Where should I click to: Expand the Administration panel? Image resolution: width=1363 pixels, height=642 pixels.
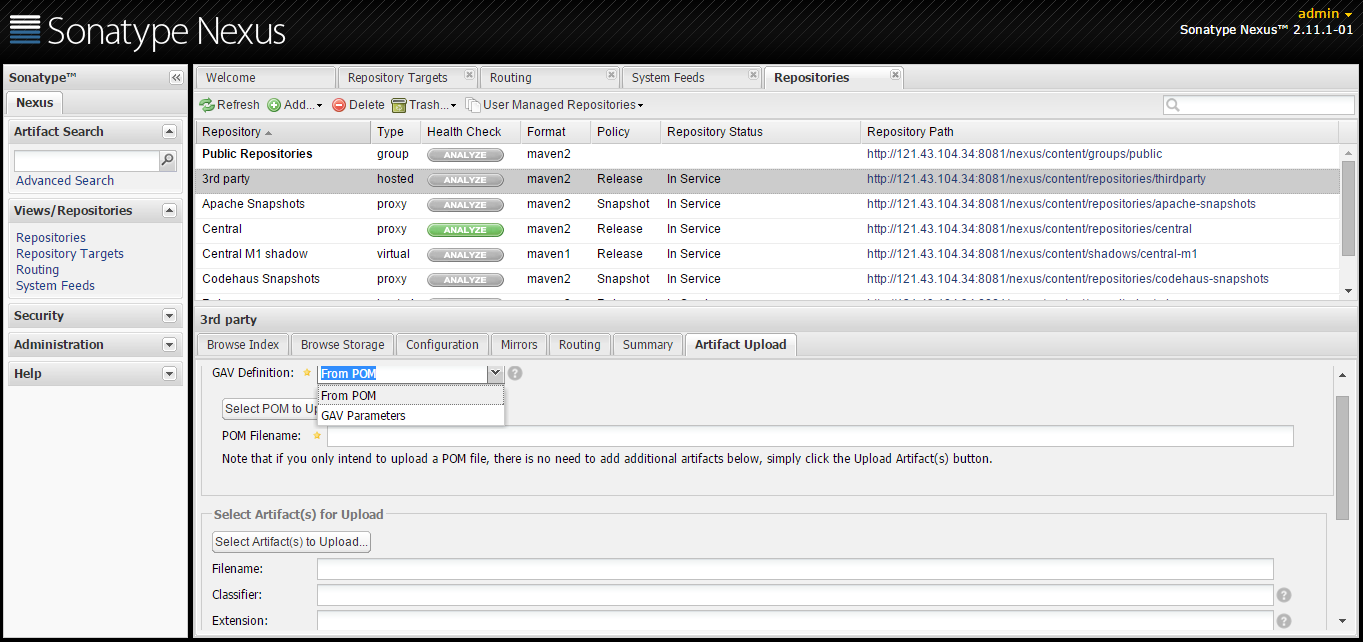click(169, 345)
